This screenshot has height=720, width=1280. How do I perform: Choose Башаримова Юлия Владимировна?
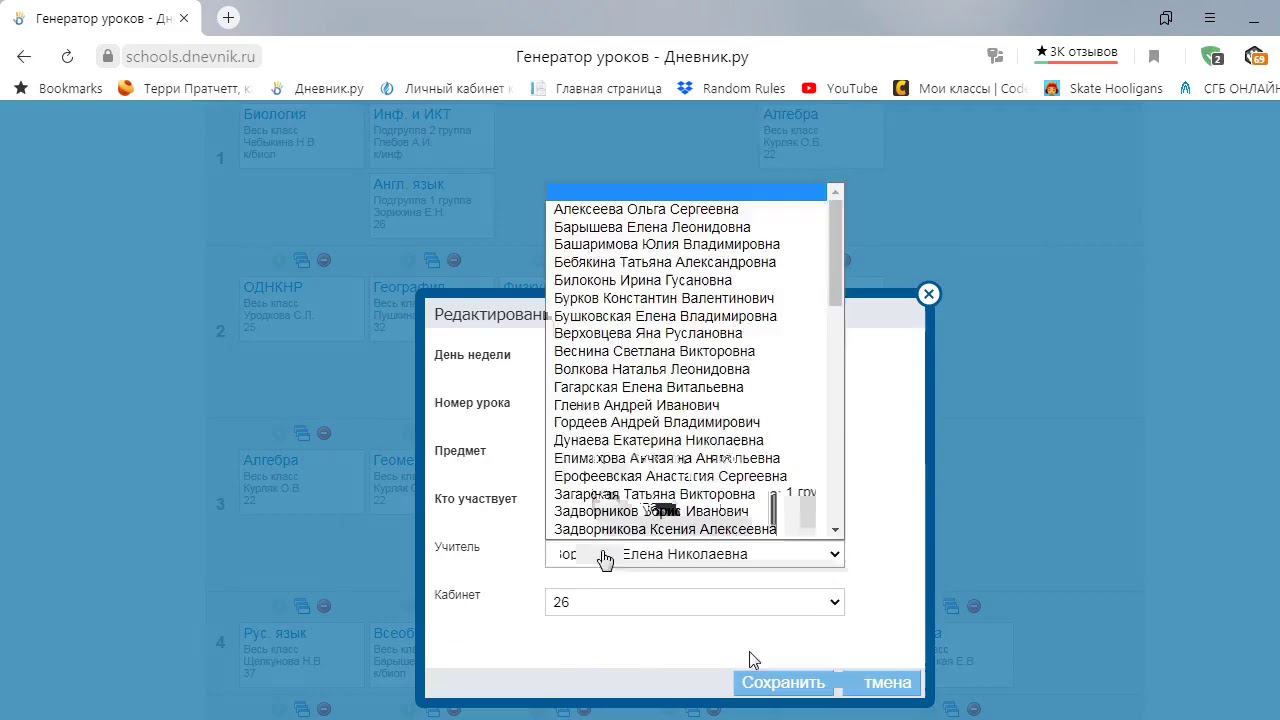coord(687,244)
